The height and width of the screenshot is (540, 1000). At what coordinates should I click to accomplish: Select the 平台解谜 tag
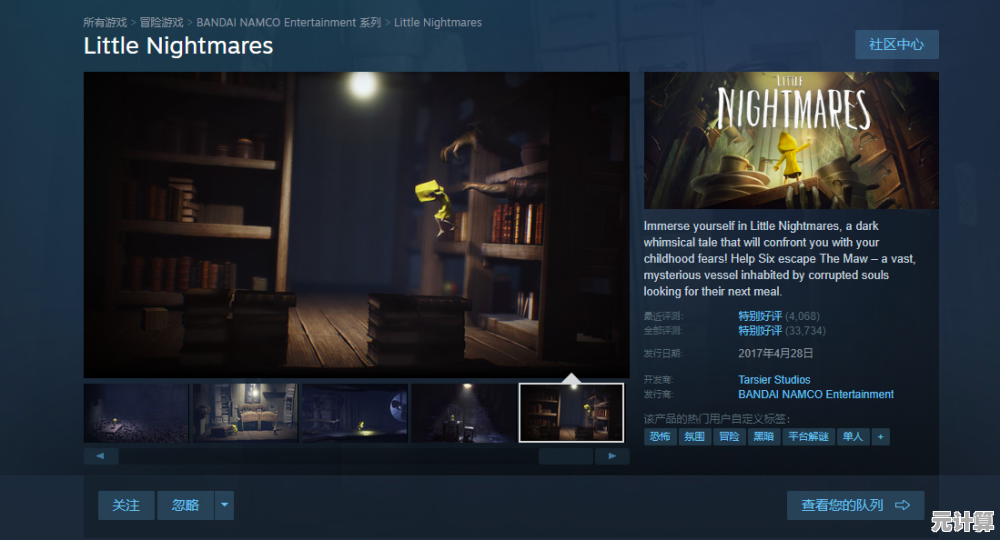[x=808, y=437]
